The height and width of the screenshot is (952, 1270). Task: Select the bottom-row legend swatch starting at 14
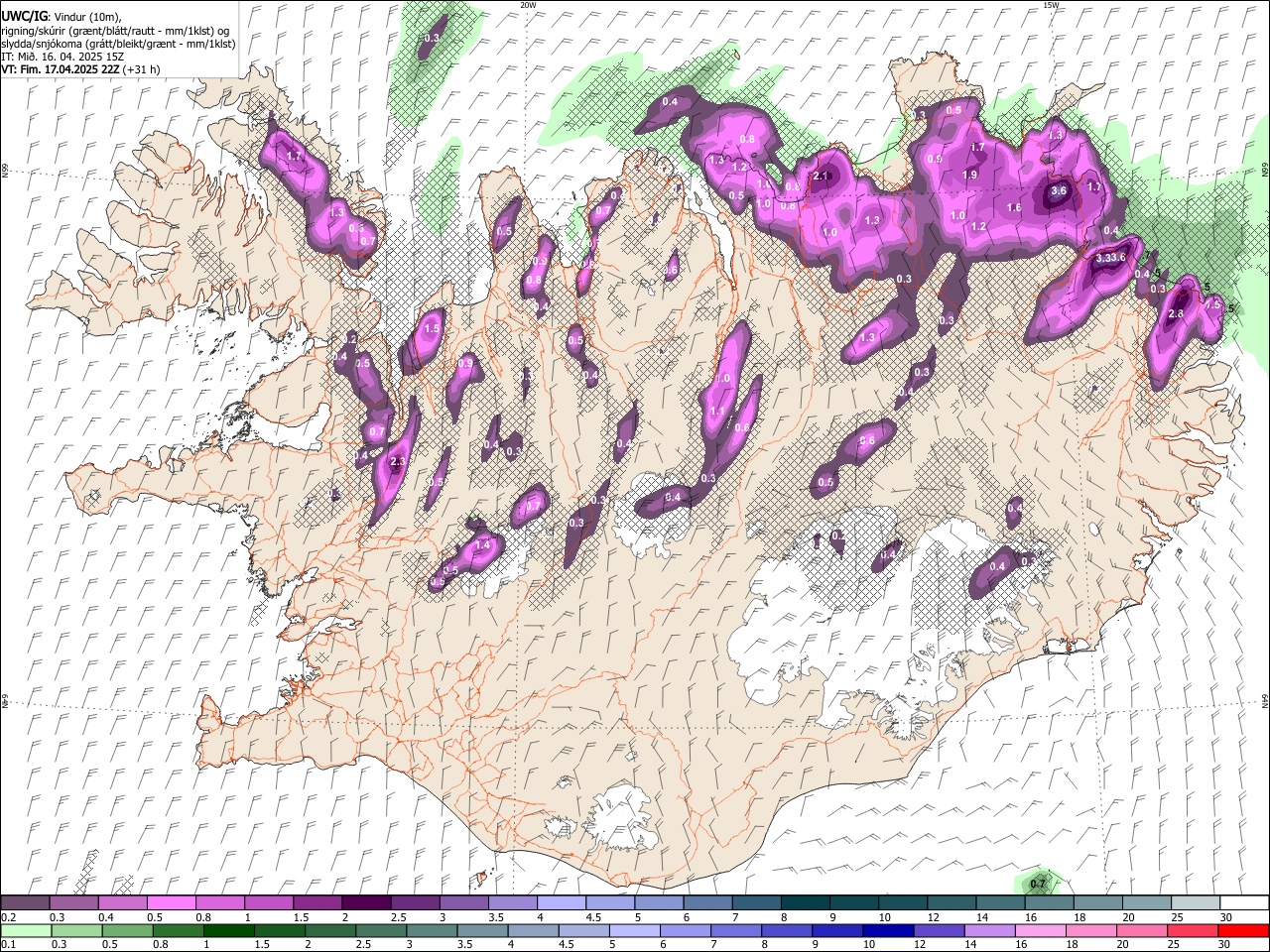(990, 930)
